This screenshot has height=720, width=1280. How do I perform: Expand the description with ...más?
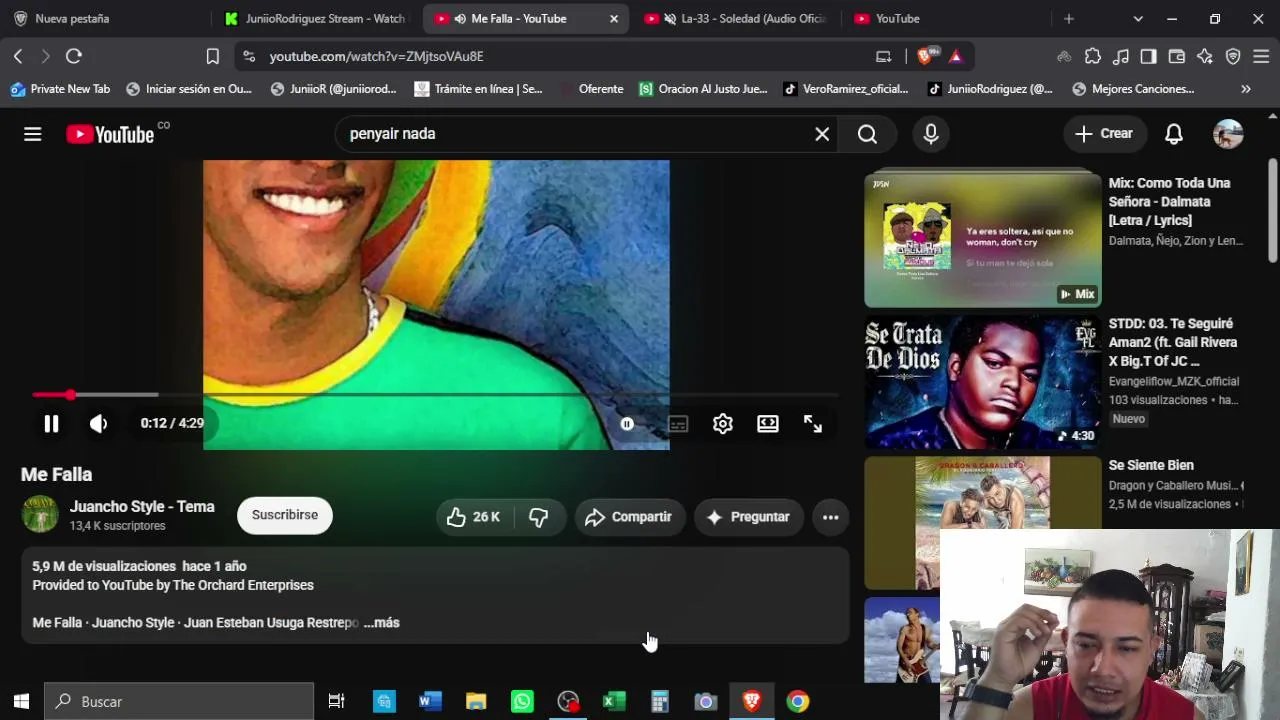(x=382, y=623)
